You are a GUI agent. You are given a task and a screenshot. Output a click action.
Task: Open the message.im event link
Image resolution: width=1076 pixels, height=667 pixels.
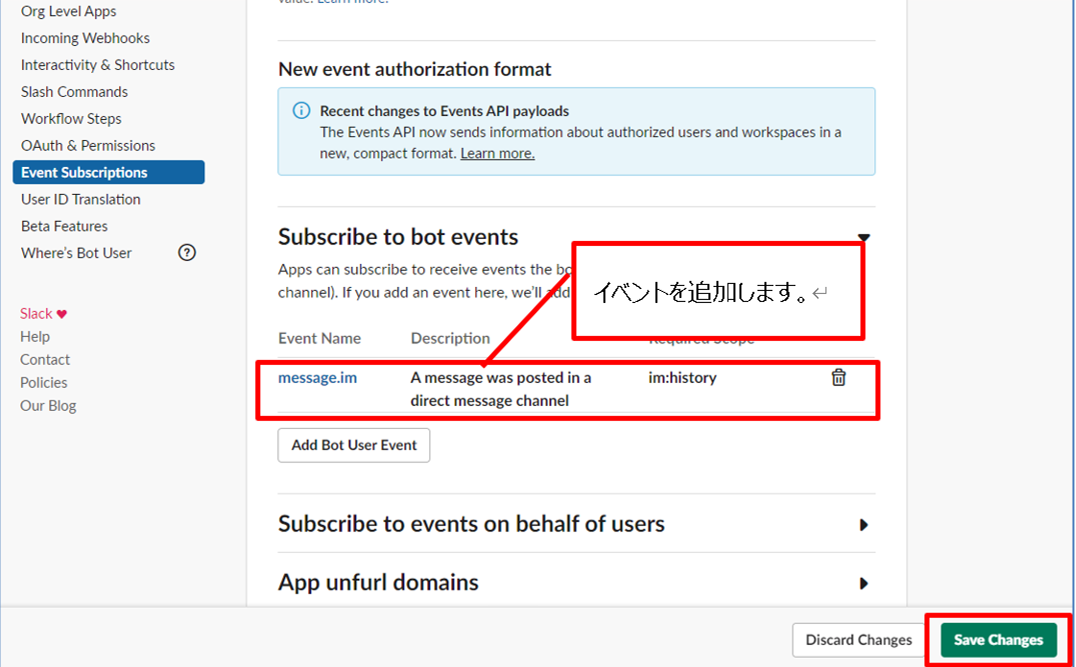(x=317, y=378)
